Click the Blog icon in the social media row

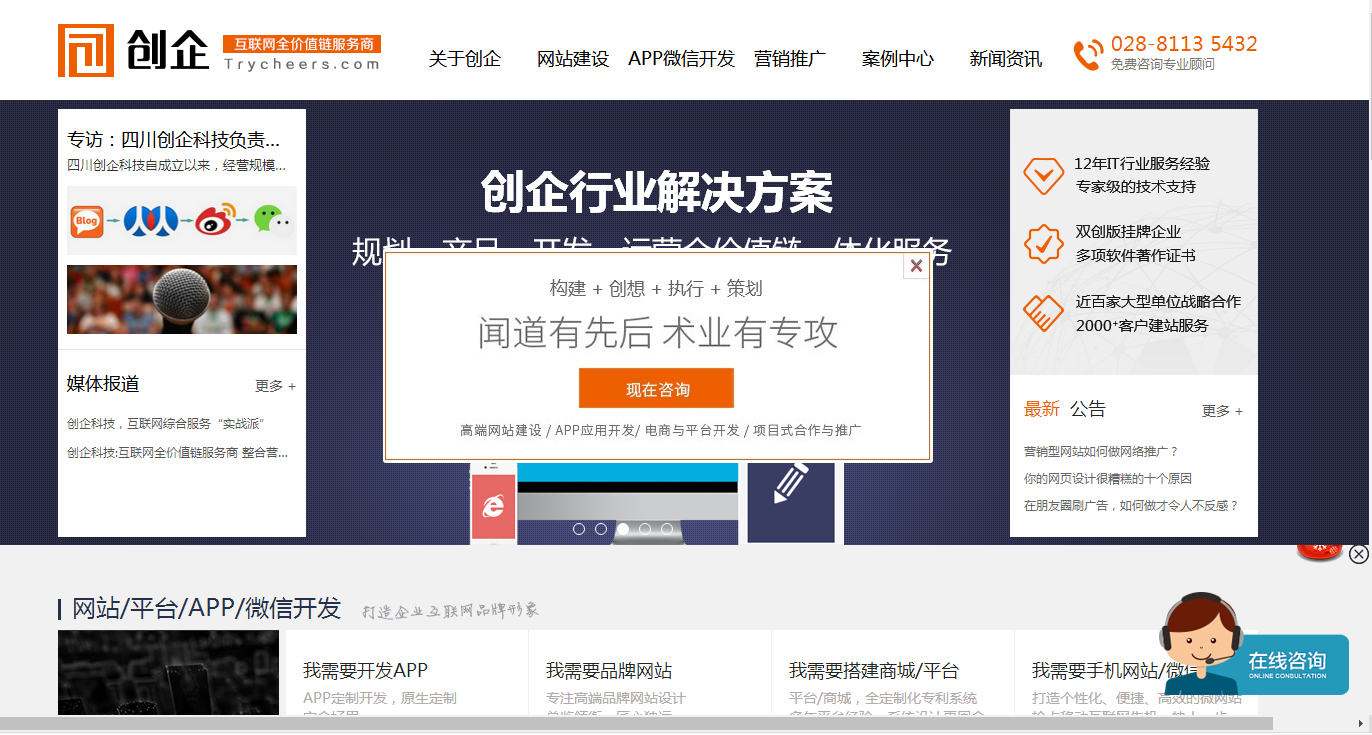click(x=87, y=220)
